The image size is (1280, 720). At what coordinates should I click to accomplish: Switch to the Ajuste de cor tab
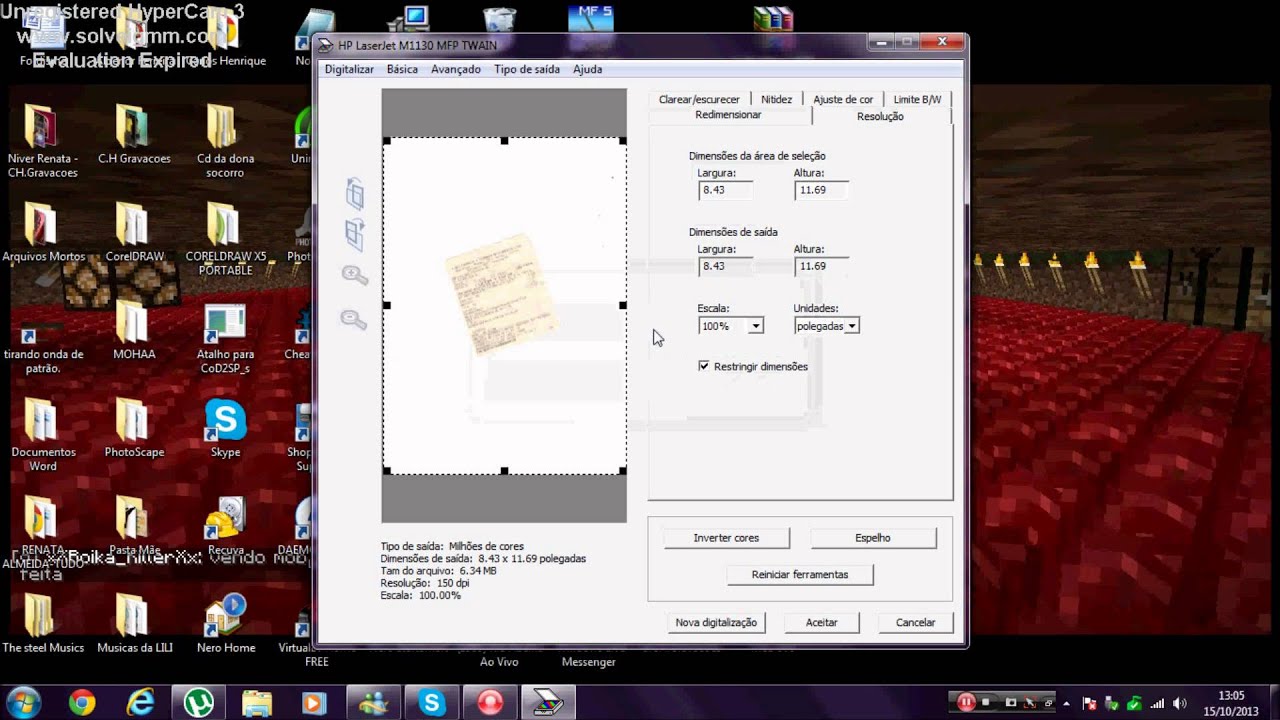click(x=843, y=99)
